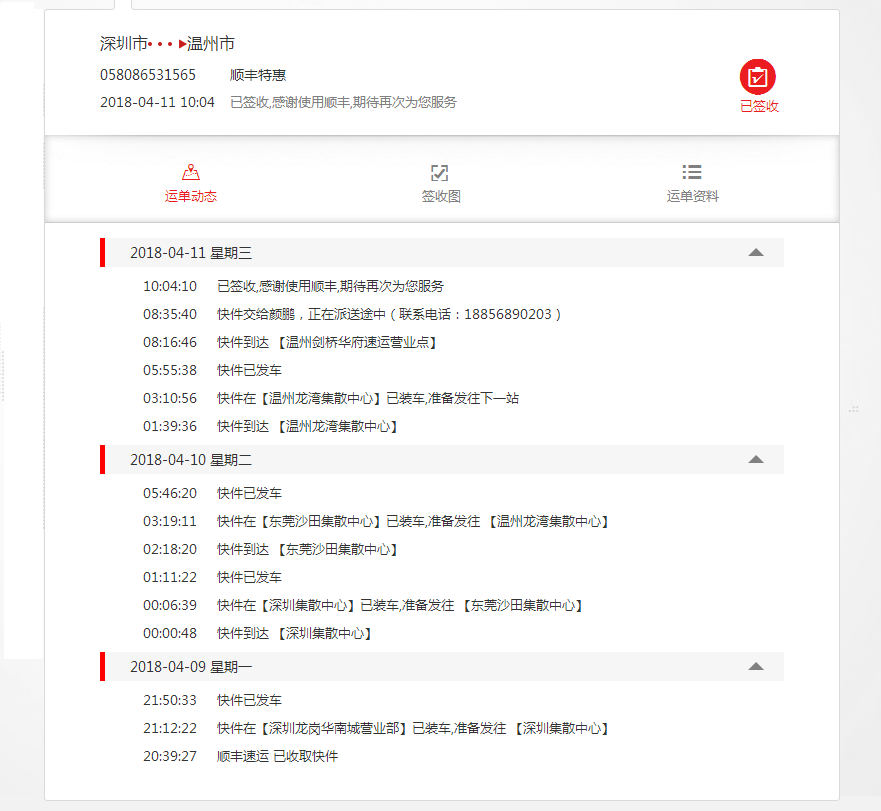Click header message 已签收,感谢使用顺丰
The image size is (881, 811).
[x=343, y=102]
